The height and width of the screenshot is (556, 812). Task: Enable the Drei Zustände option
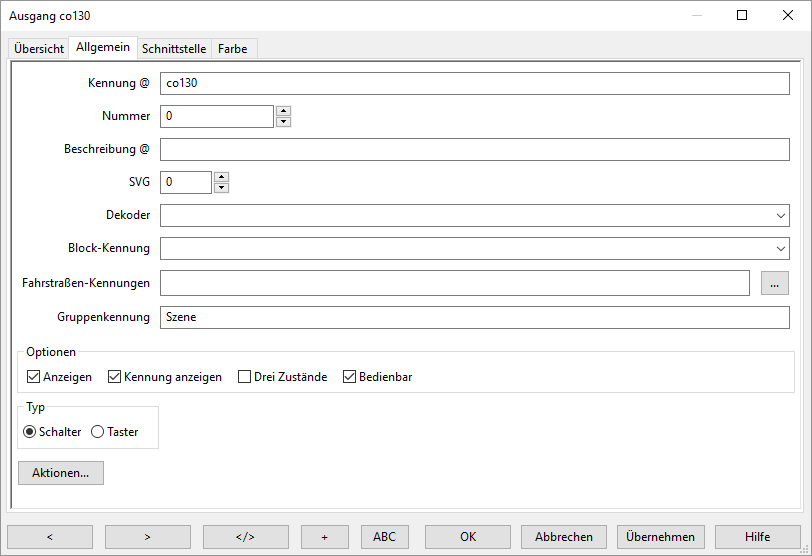pyautogui.click(x=245, y=377)
